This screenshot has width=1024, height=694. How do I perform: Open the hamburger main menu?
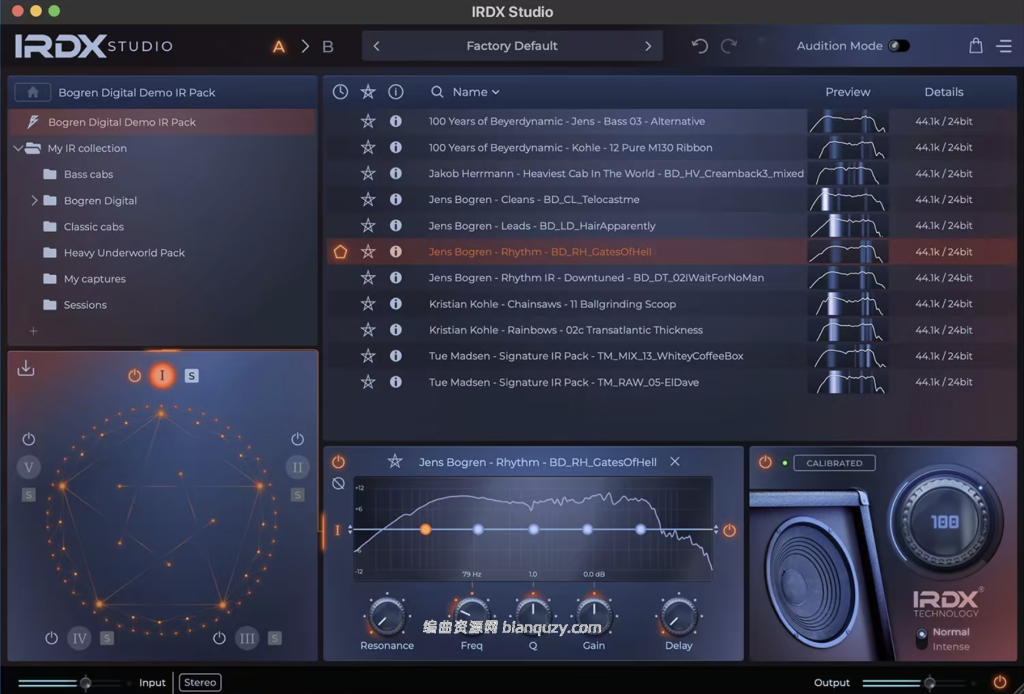[x=1004, y=46]
